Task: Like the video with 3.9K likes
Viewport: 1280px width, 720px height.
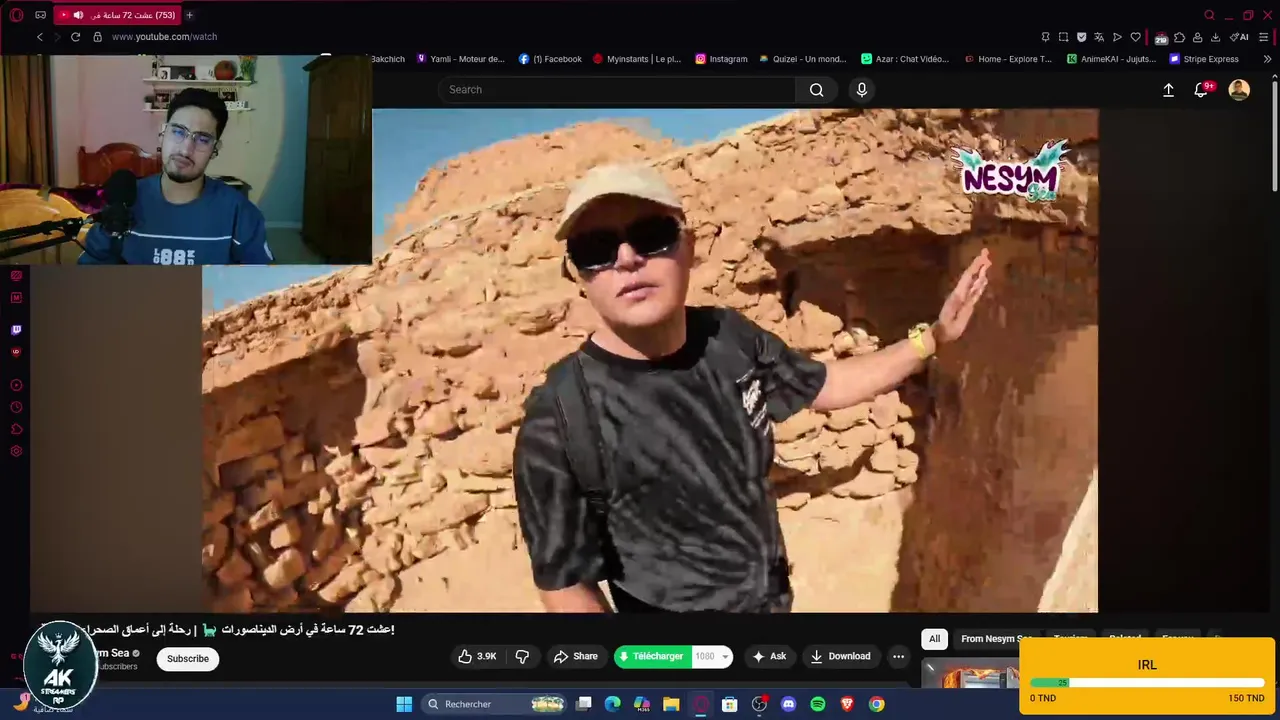Action: pyautogui.click(x=477, y=656)
